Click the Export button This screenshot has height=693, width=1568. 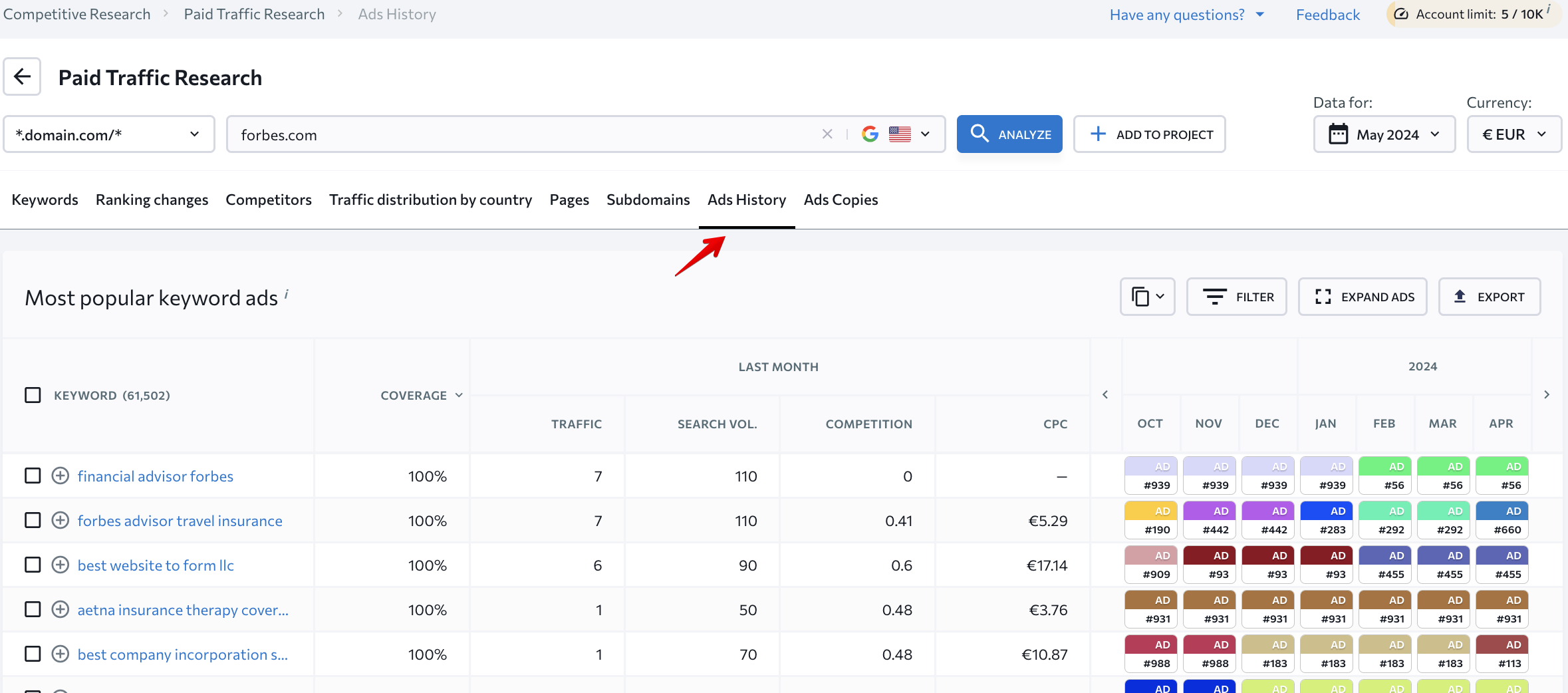pos(1490,297)
